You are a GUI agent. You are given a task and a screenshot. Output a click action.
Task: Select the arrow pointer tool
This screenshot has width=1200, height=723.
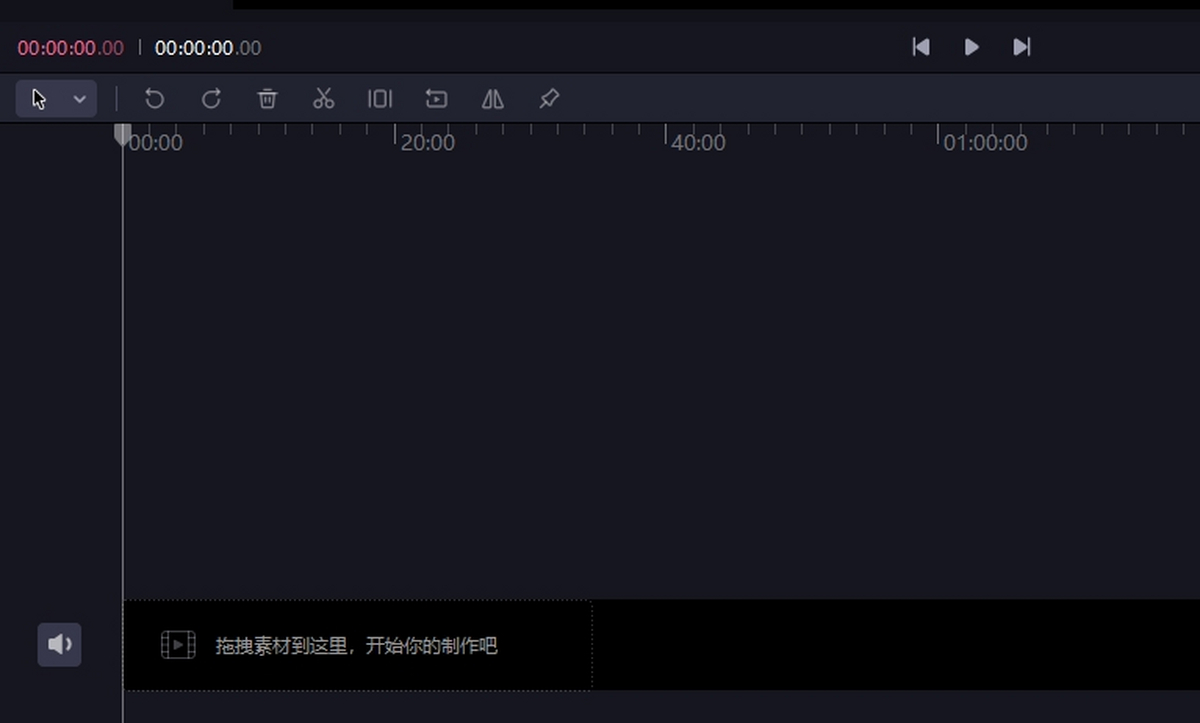click(x=39, y=99)
